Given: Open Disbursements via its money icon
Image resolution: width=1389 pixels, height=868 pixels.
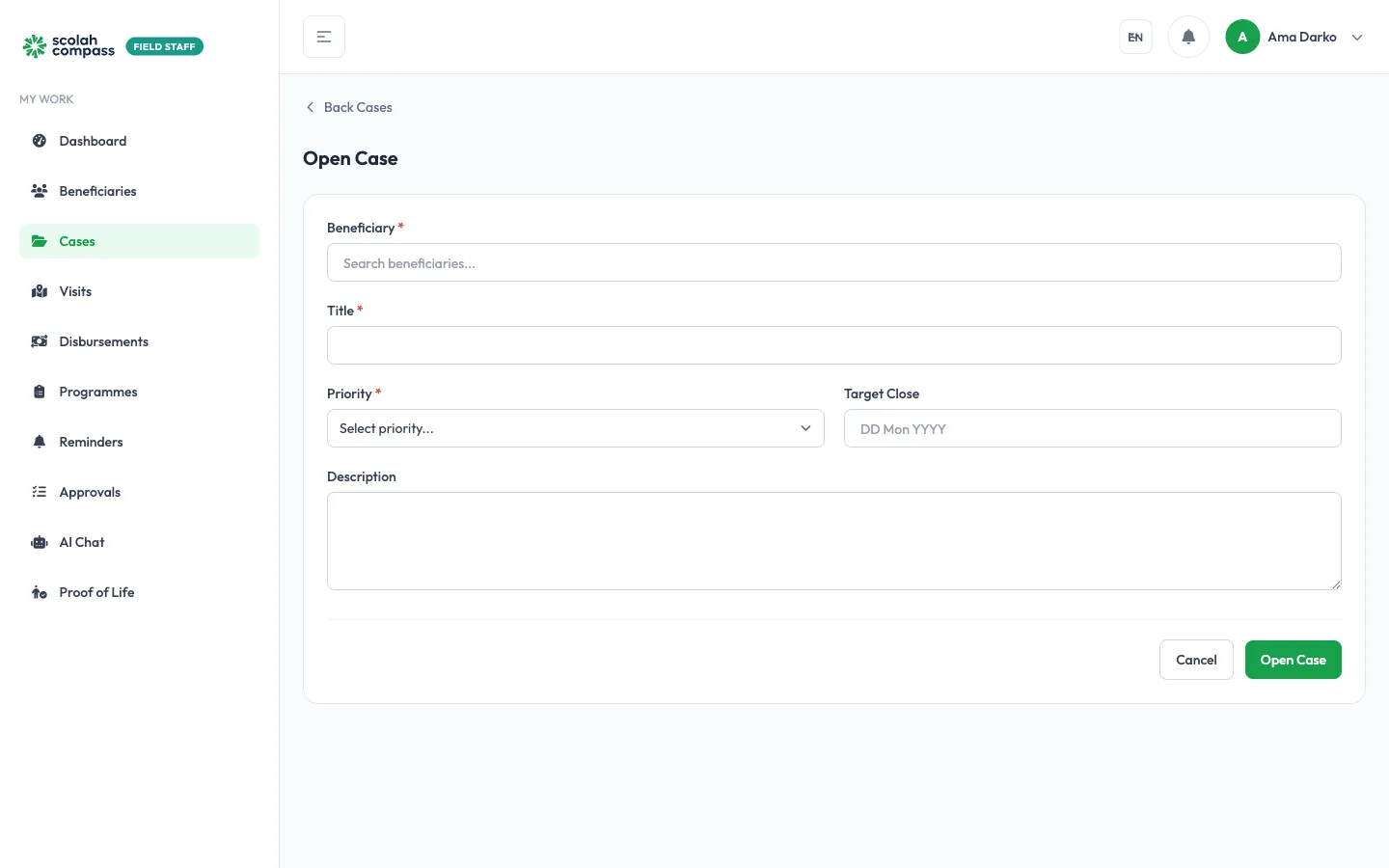Looking at the screenshot, I should coord(40,341).
